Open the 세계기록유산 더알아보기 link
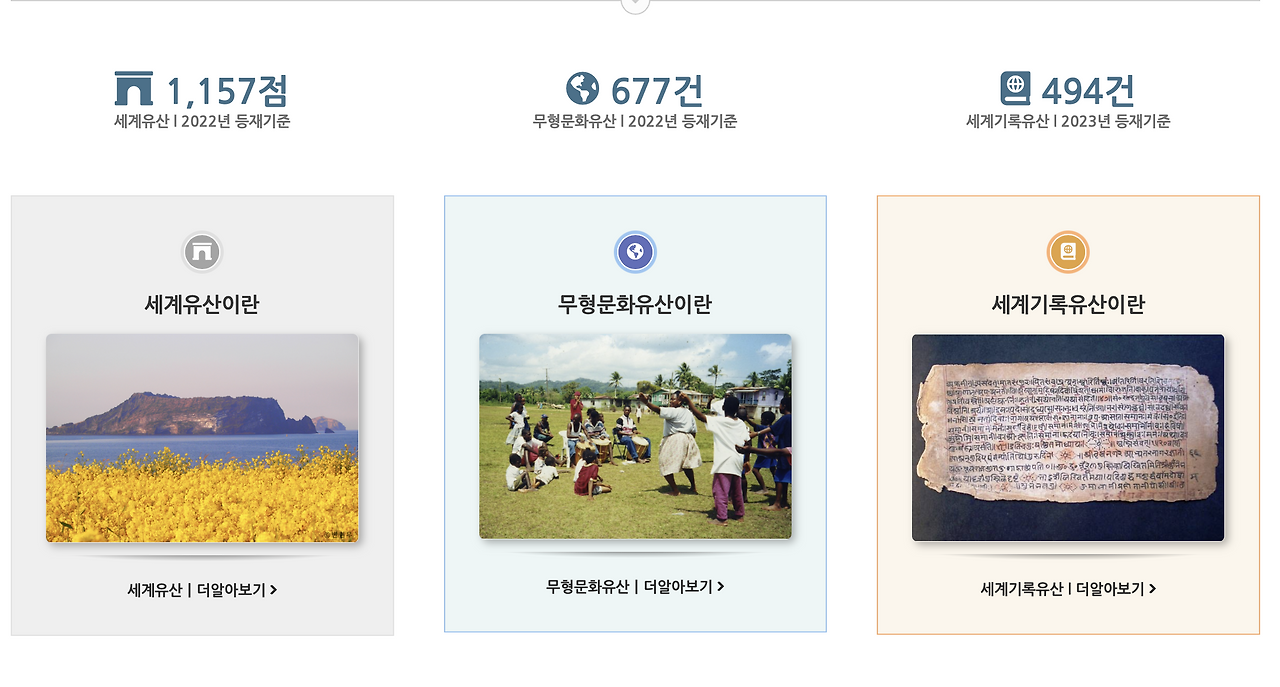This screenshot has height=687, width=1280. coord(1068,589)
